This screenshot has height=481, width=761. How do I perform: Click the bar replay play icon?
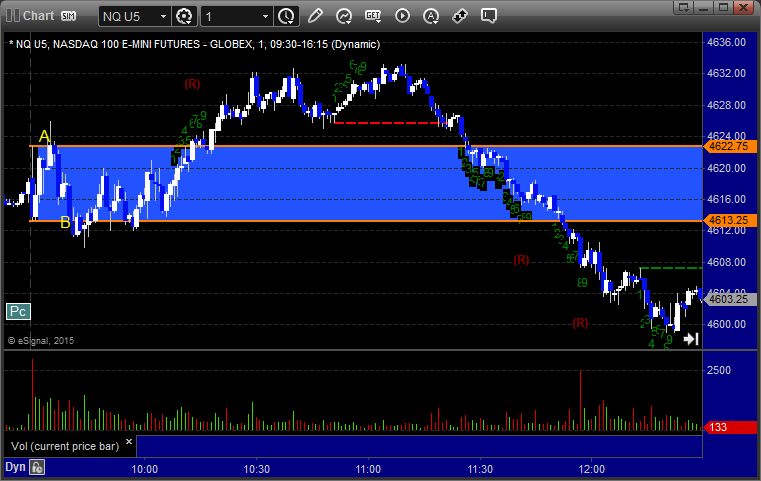[x=402, y=16]
